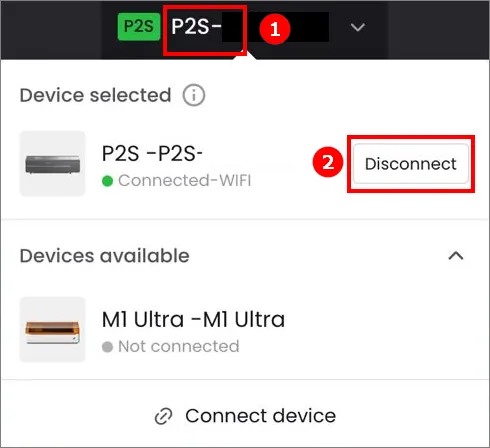This screenshot has width=490, height=448.
Task: Open the info icon next to Device selected
Action: tap(194, 95)
